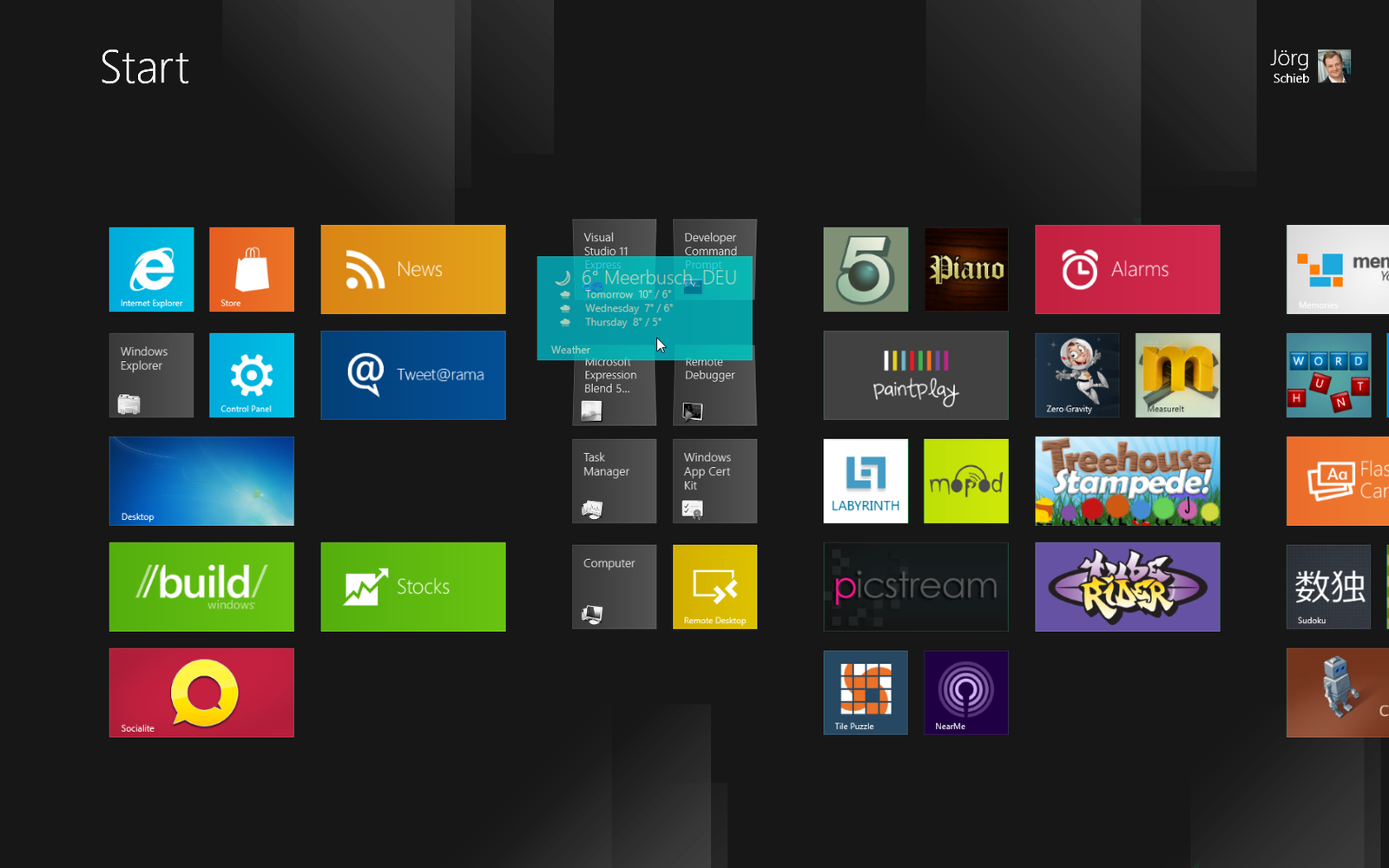The height and width of the screenshot is (868, 1389).
Task: Open the Task Manager tile
Action: click(614, 481)
